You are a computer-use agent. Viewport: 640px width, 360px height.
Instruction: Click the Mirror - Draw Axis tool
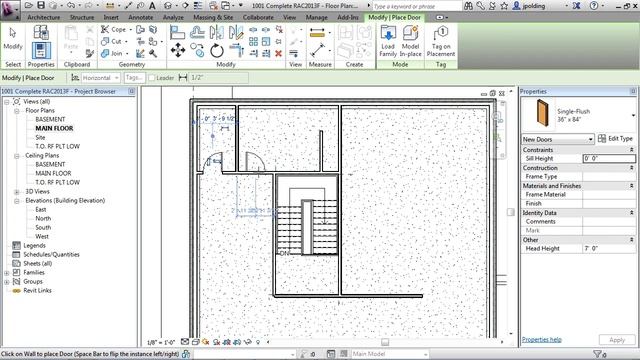point(236,32)
